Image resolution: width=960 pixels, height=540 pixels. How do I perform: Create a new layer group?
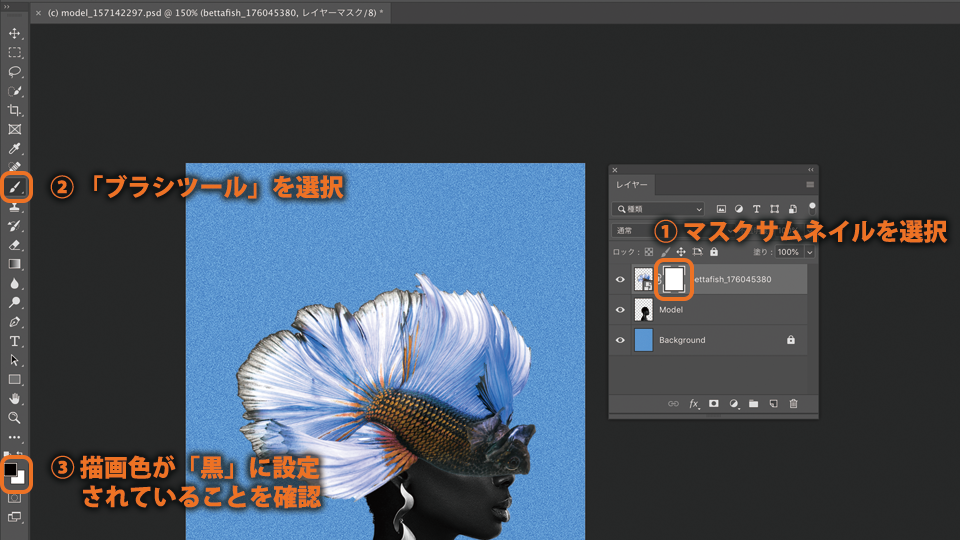click(x=754, y=403)
